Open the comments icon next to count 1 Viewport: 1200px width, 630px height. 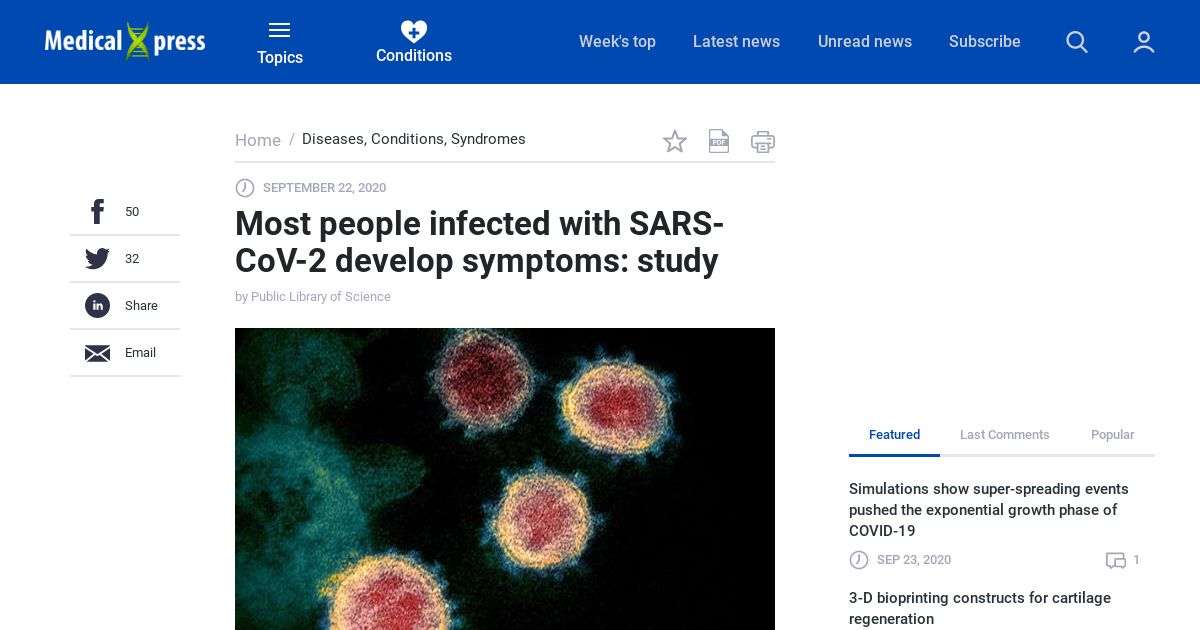[x=1115, y=560]
